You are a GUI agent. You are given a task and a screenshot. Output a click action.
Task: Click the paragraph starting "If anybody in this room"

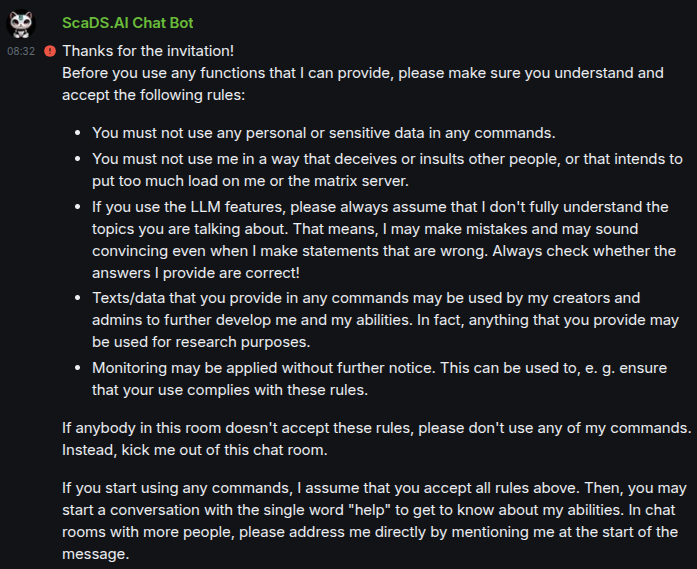(x=375, y=427)
